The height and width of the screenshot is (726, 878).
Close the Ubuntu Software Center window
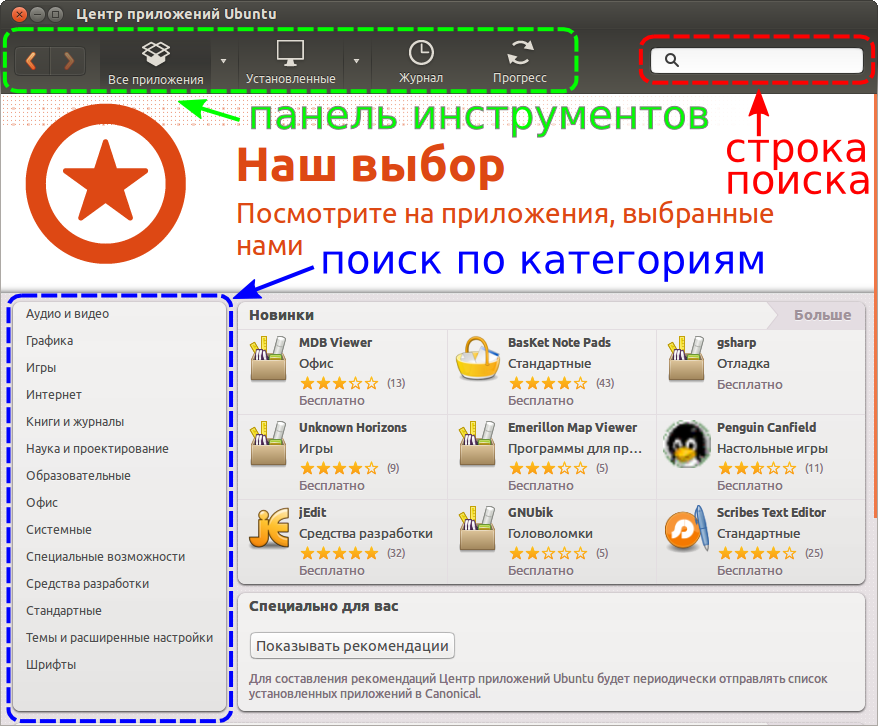coord(19,14)
